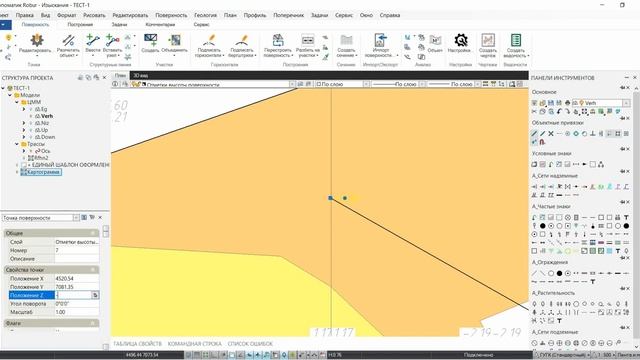The image size is (640, 360).
Task: Click the black filled circle symbol in А_Ограждения
Action: click(559, 273)
